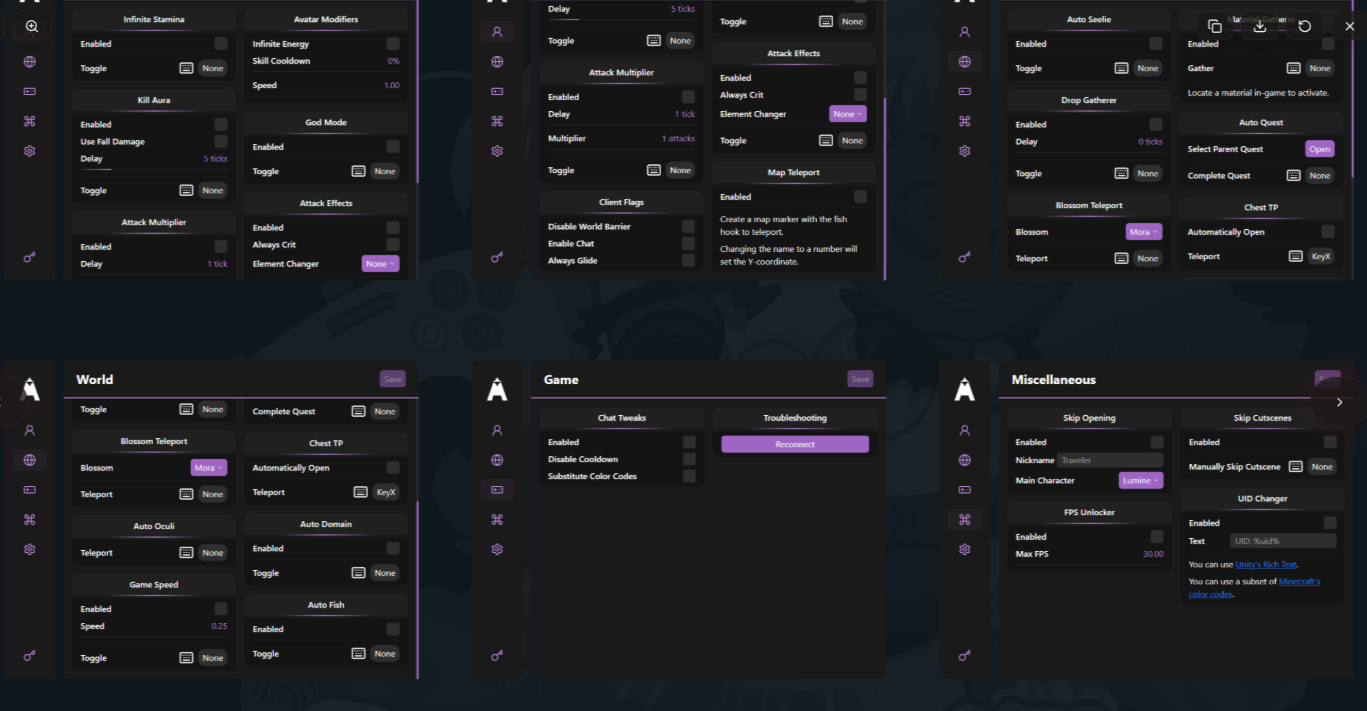
Task: Click the zoom-in magnifier icon
Action: [32, 27]
